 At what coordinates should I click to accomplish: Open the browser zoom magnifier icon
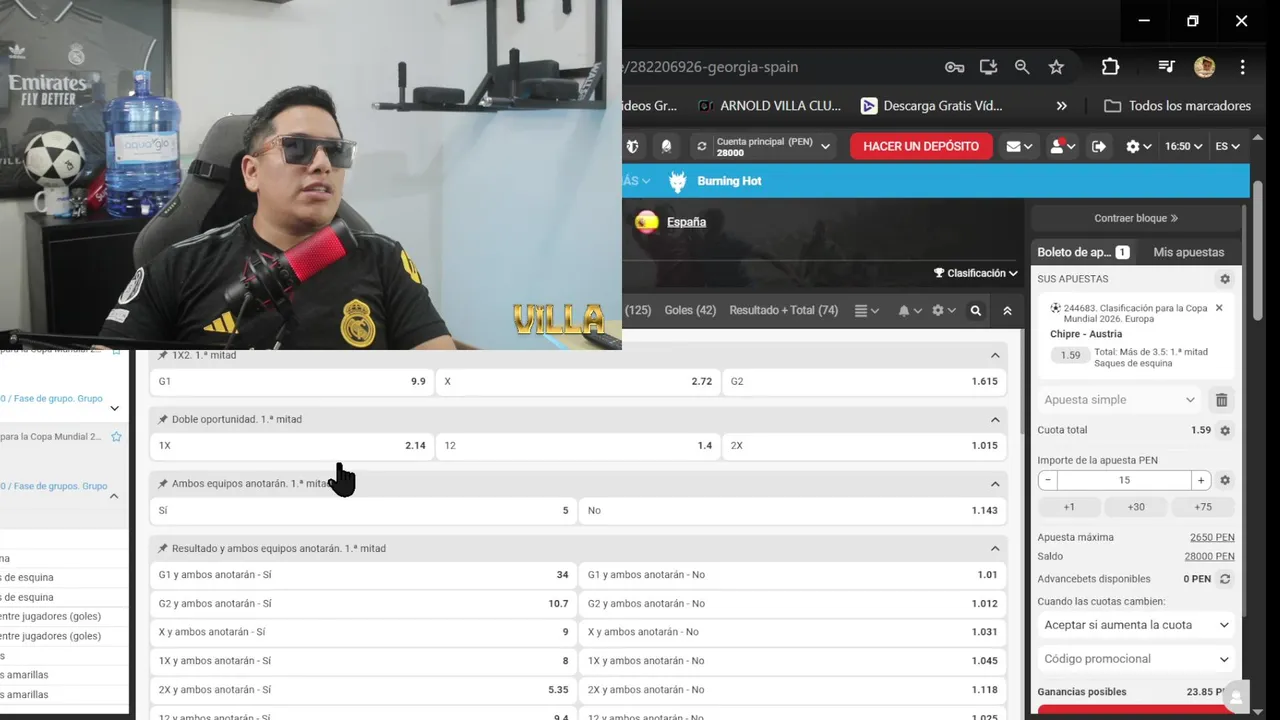(1022, 67)
